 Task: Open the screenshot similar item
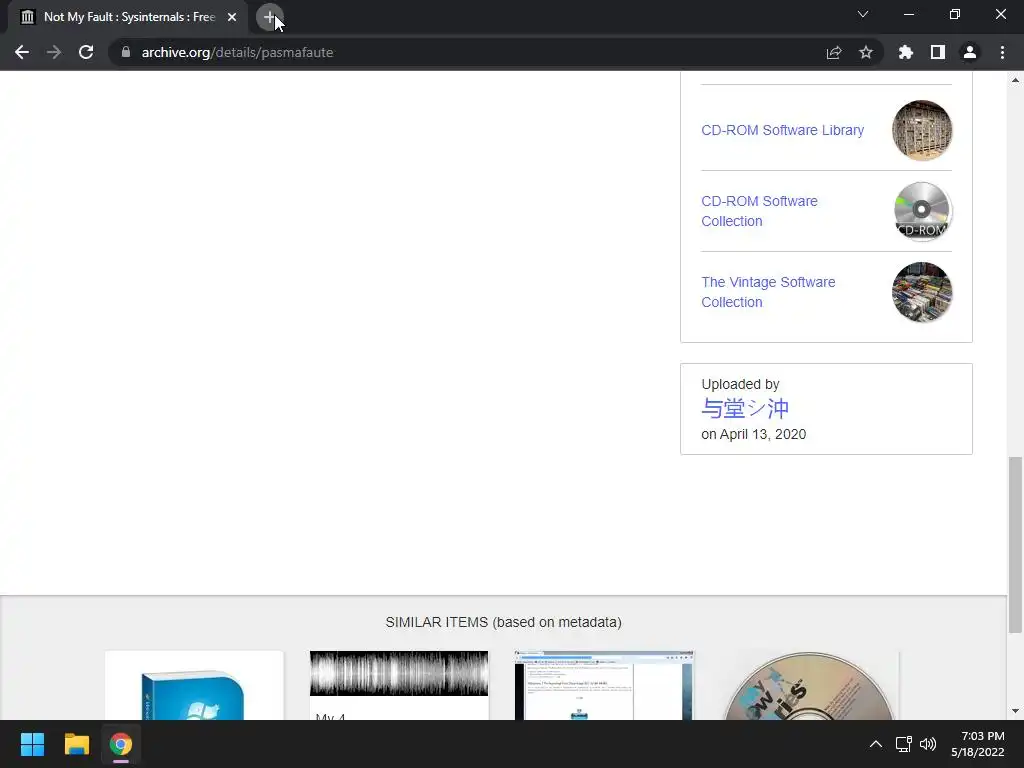click(604, 685)
